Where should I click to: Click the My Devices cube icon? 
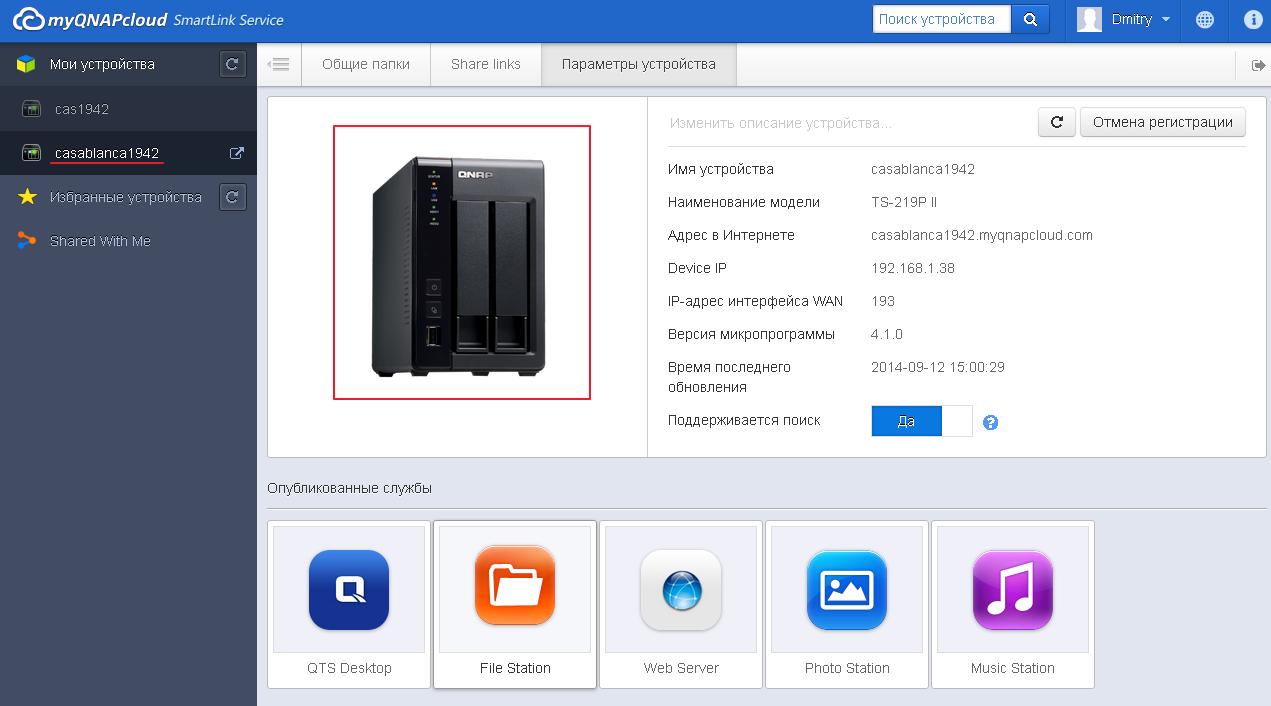pyautogui.click(x=27, y=64)
